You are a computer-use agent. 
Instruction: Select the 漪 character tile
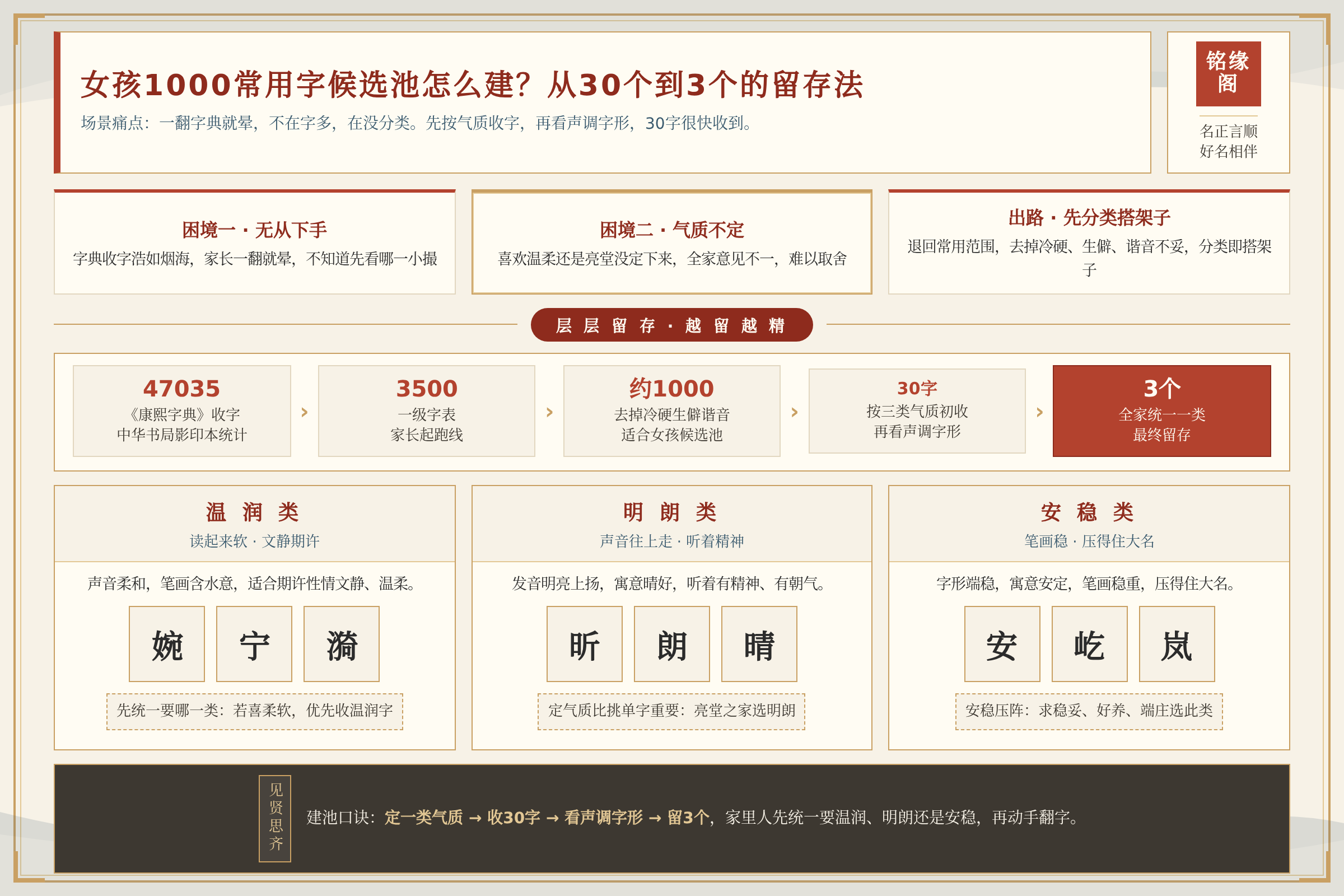pos(342,644)
